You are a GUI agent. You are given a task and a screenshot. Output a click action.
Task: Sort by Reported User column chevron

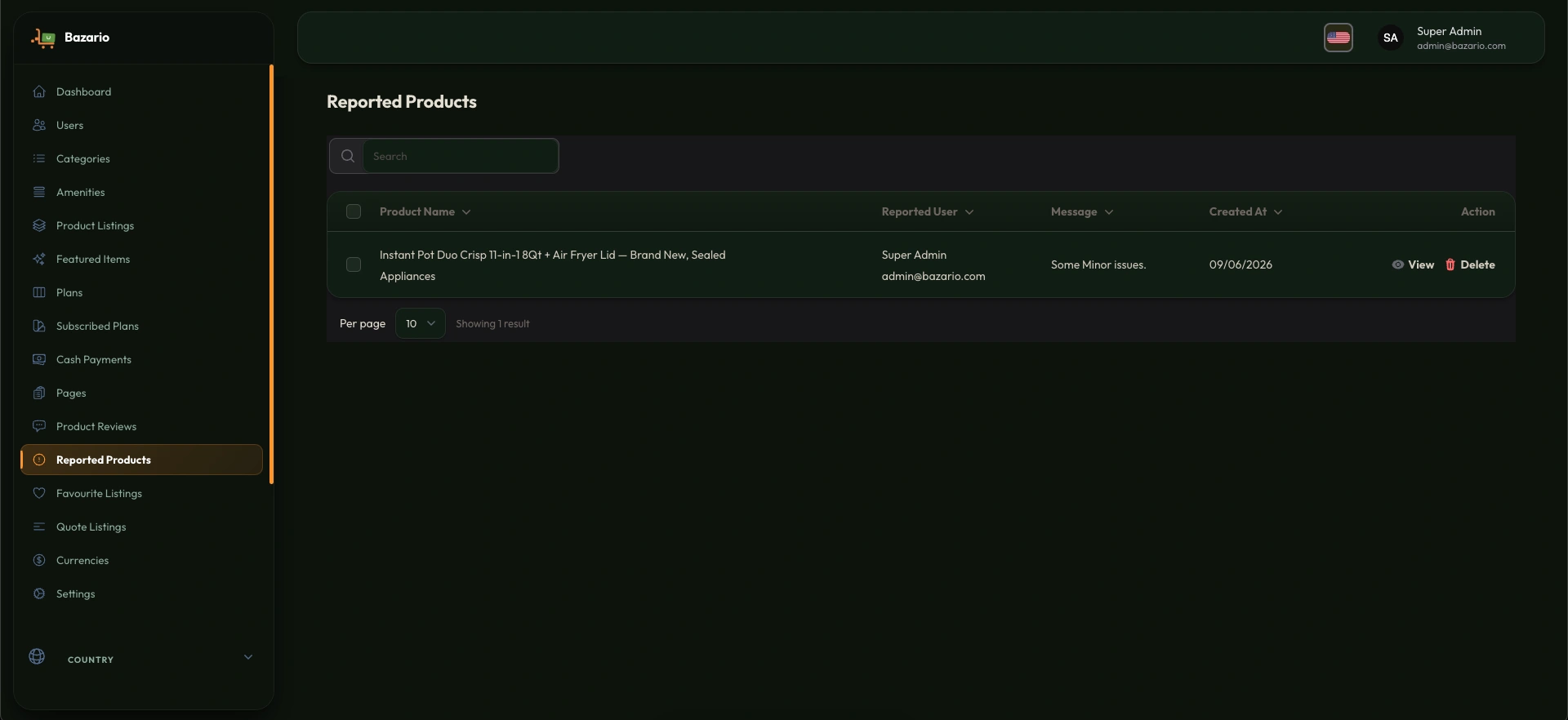coord(969,212)
